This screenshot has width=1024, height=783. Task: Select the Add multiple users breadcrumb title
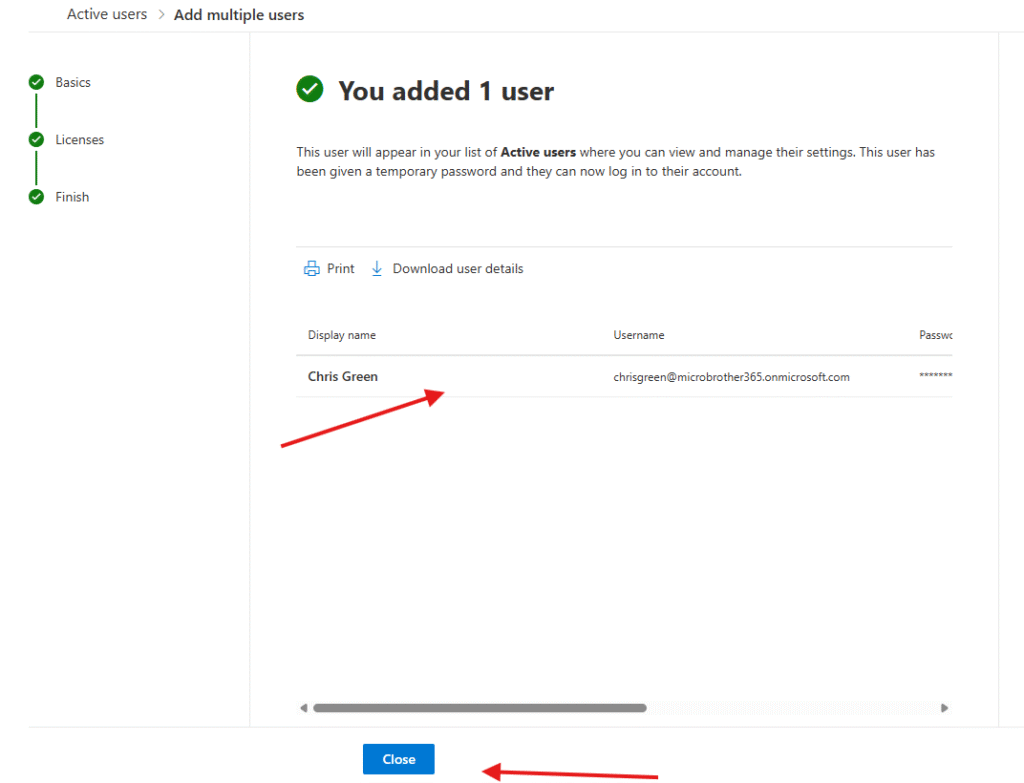[239, 15]
